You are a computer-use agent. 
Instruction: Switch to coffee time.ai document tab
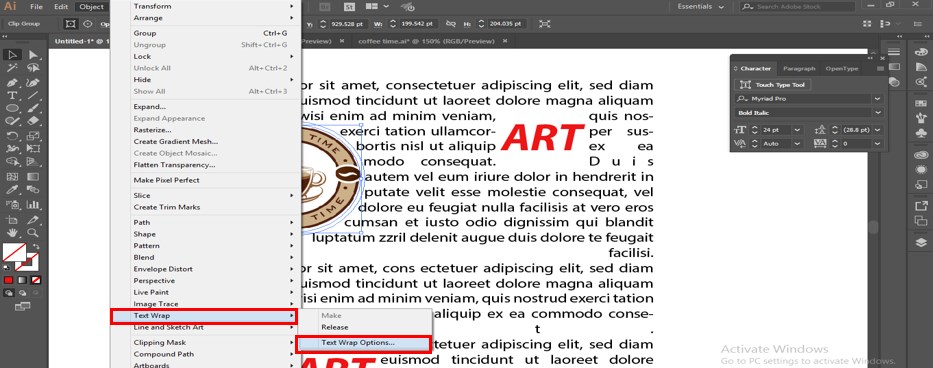426,41
